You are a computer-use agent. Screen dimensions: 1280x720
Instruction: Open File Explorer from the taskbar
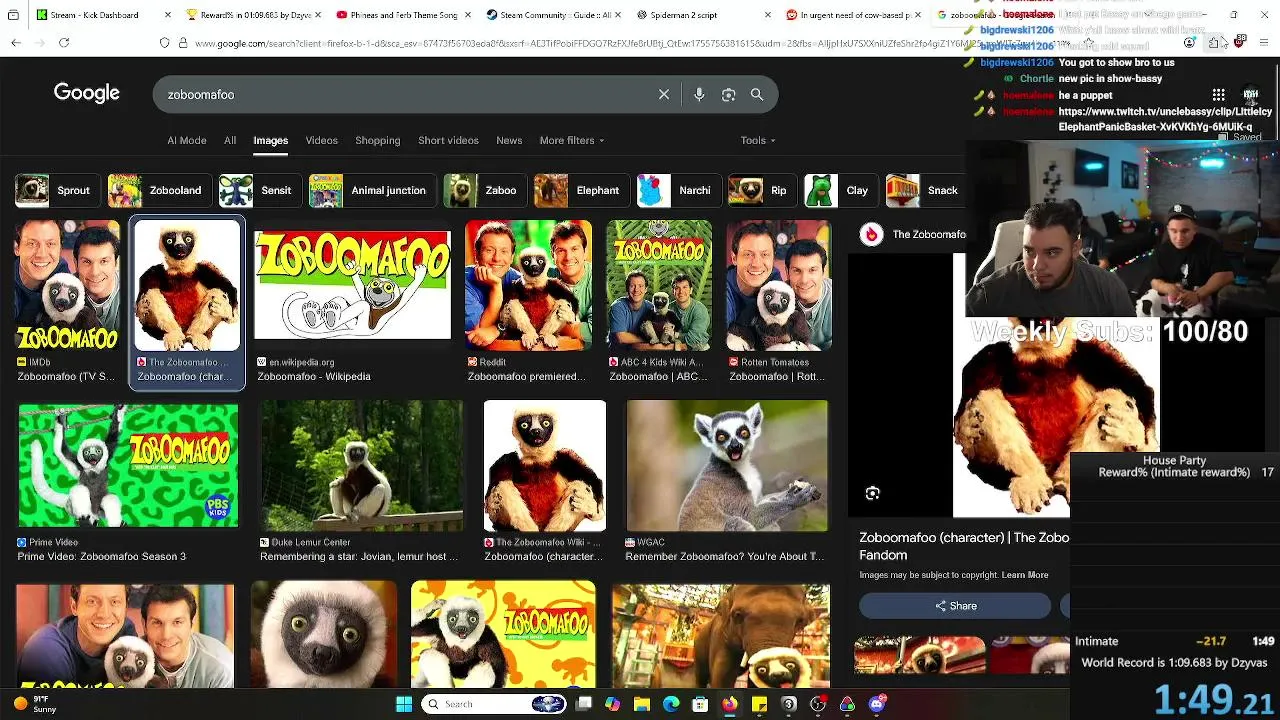642,704
